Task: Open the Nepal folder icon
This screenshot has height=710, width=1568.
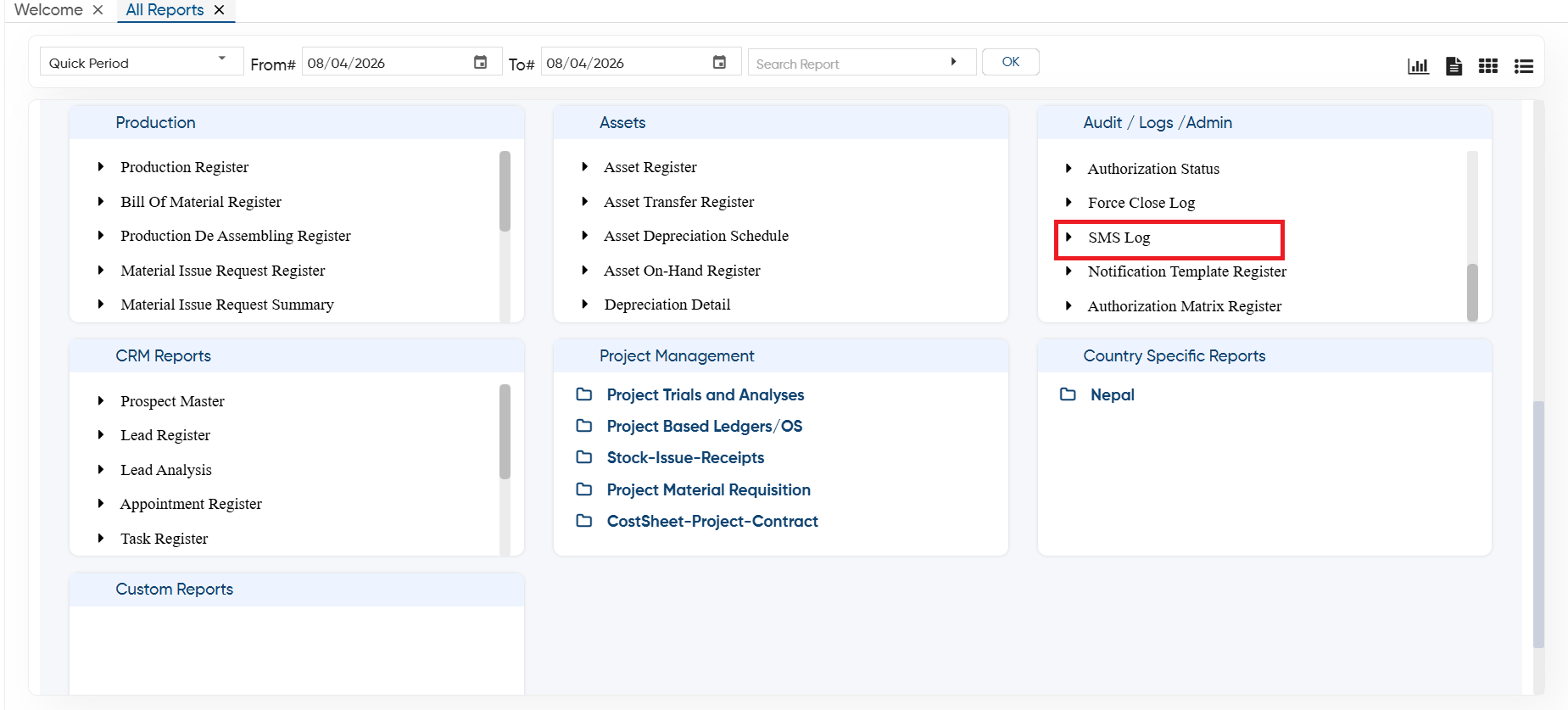Action: (1068, 394)
